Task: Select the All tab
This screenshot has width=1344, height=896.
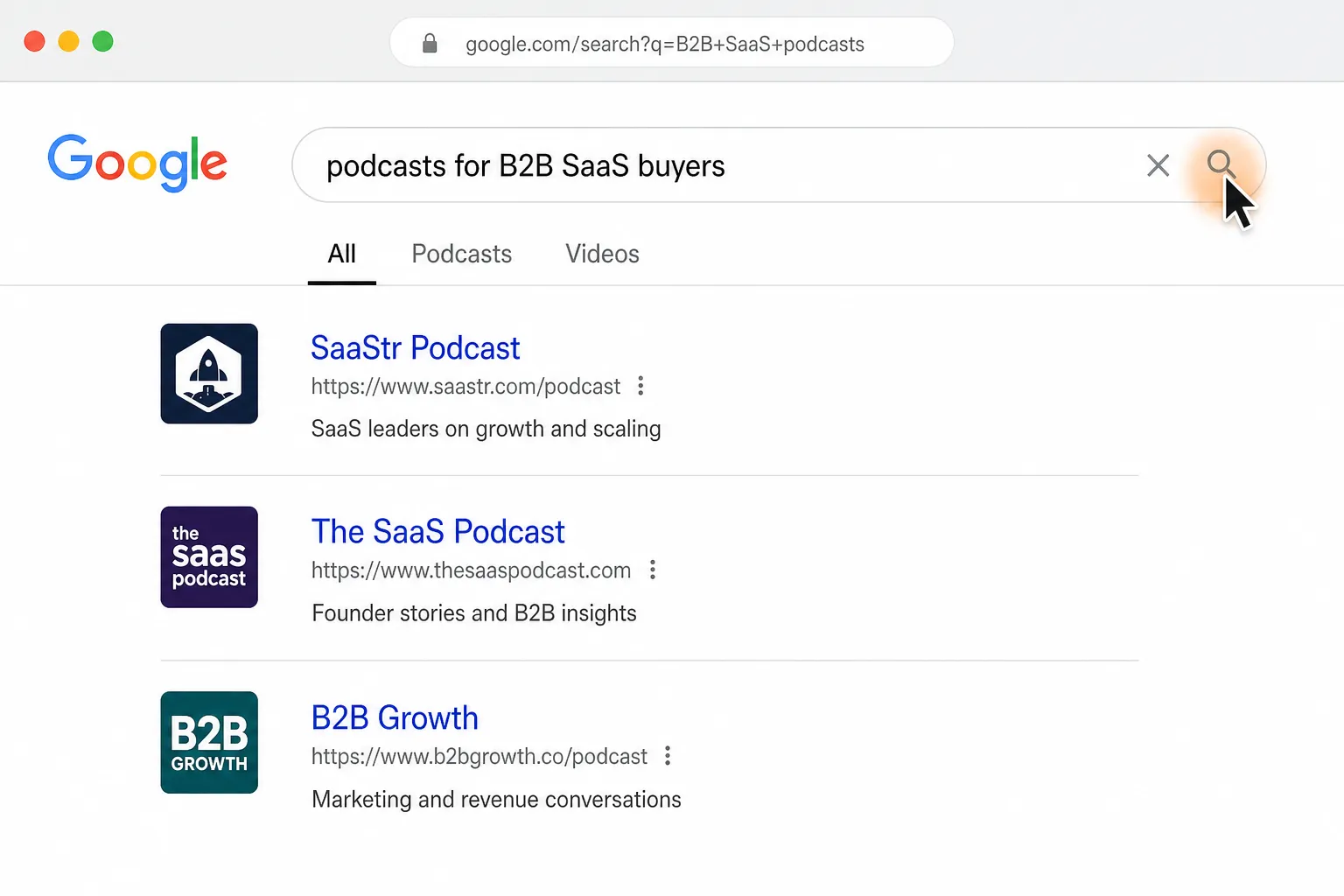Action: click(x=341, y=254)
